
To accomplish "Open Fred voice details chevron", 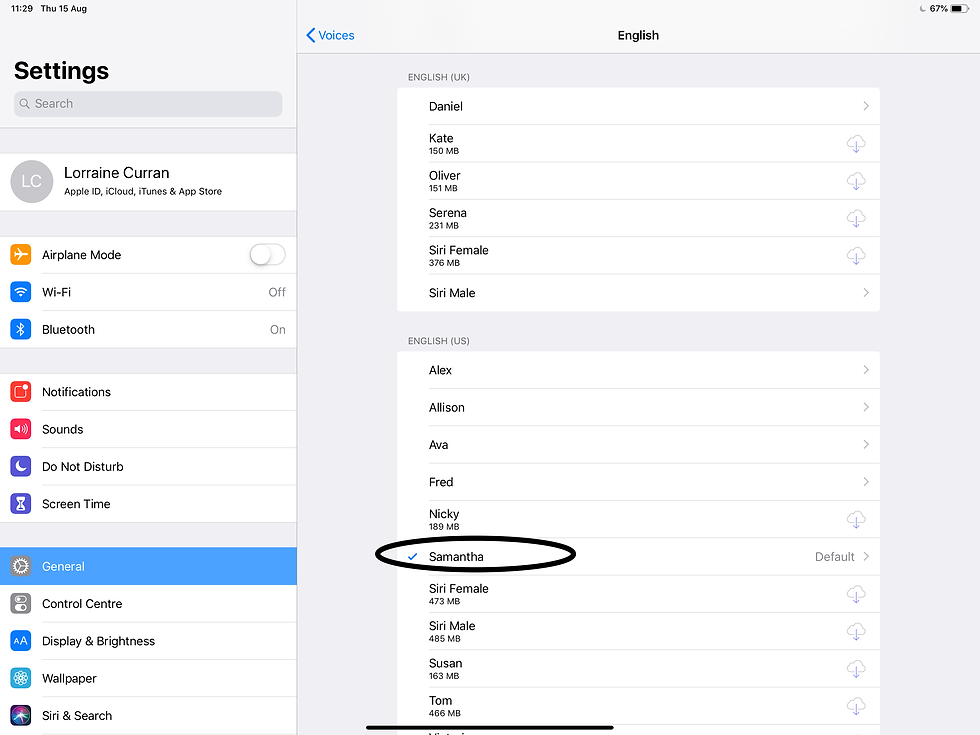I will point(866,482).
